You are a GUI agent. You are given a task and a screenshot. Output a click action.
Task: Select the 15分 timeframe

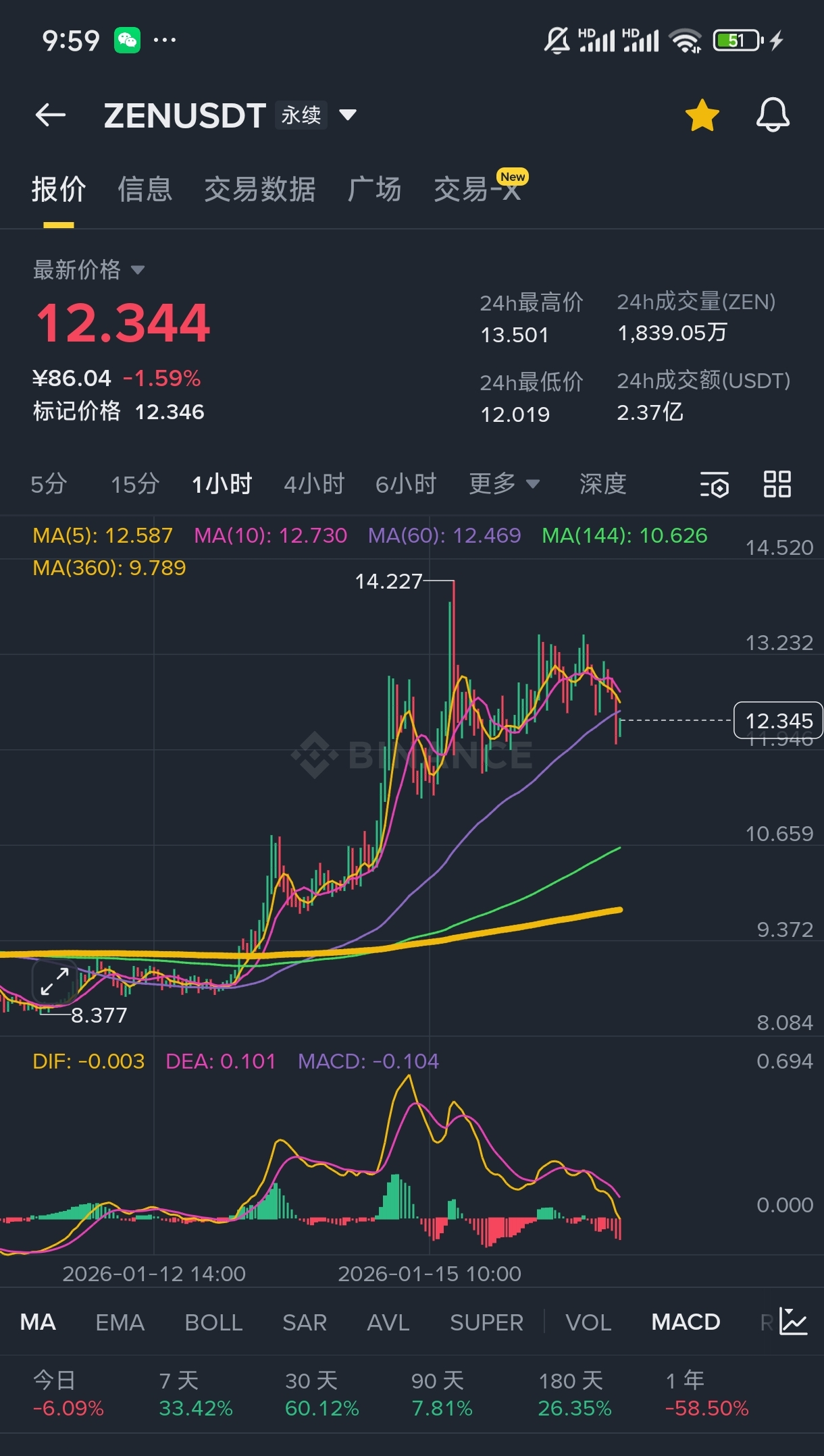(135, 484)
